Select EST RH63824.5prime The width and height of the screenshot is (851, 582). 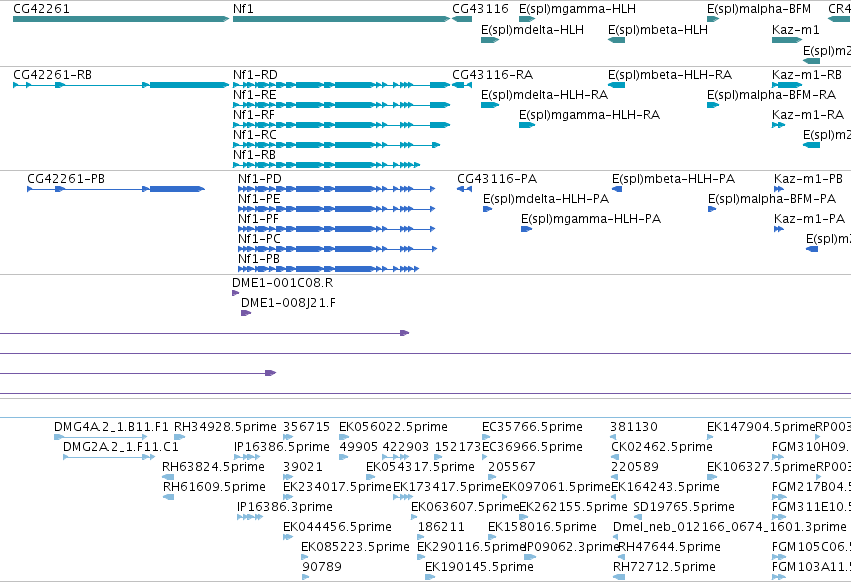point(168,477)
